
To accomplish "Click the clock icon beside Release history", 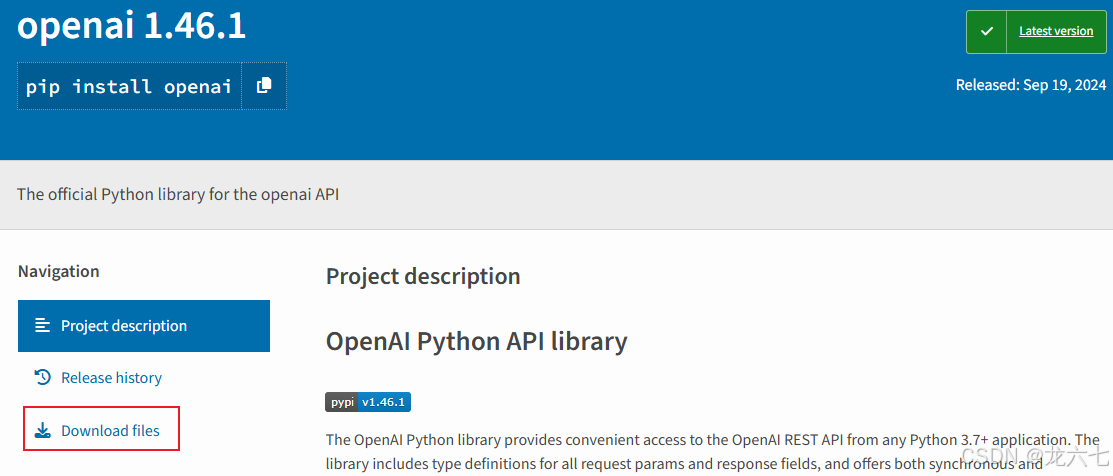I will (43, 377).
